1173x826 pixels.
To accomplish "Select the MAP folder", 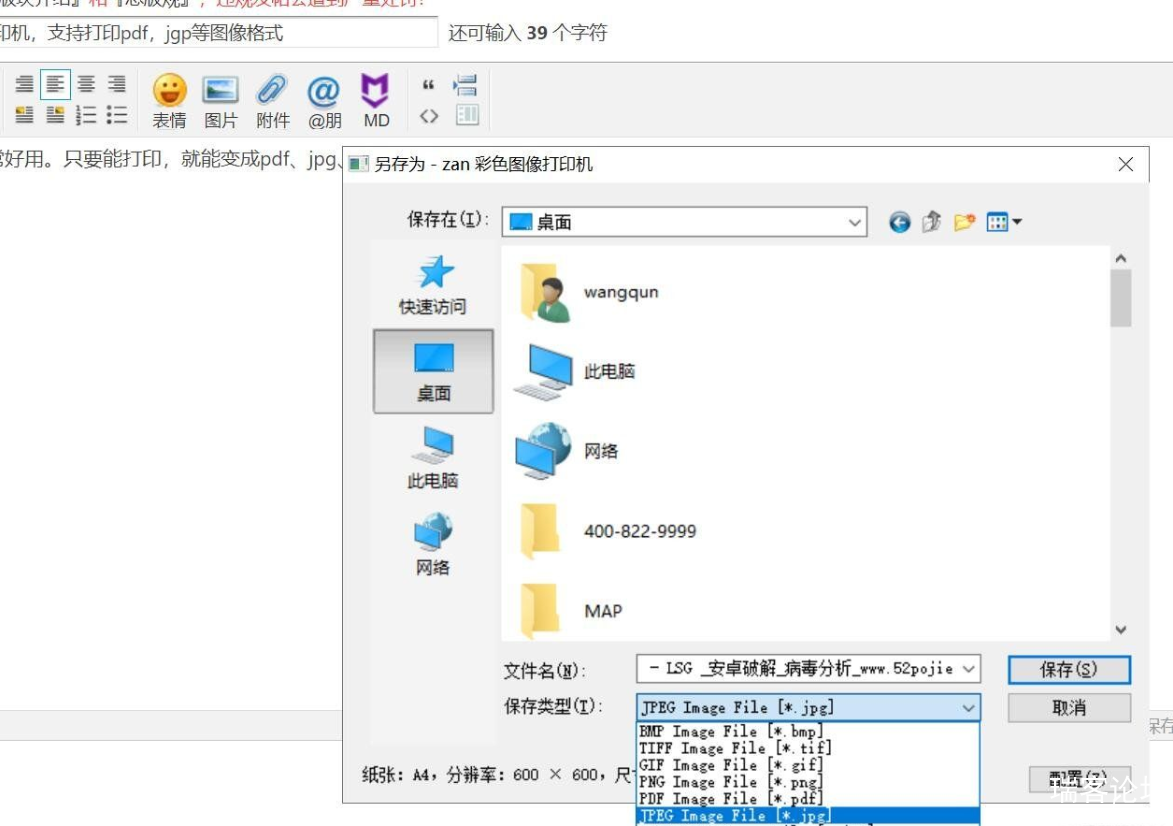I will pyautogui.click(x=571, y=611).
